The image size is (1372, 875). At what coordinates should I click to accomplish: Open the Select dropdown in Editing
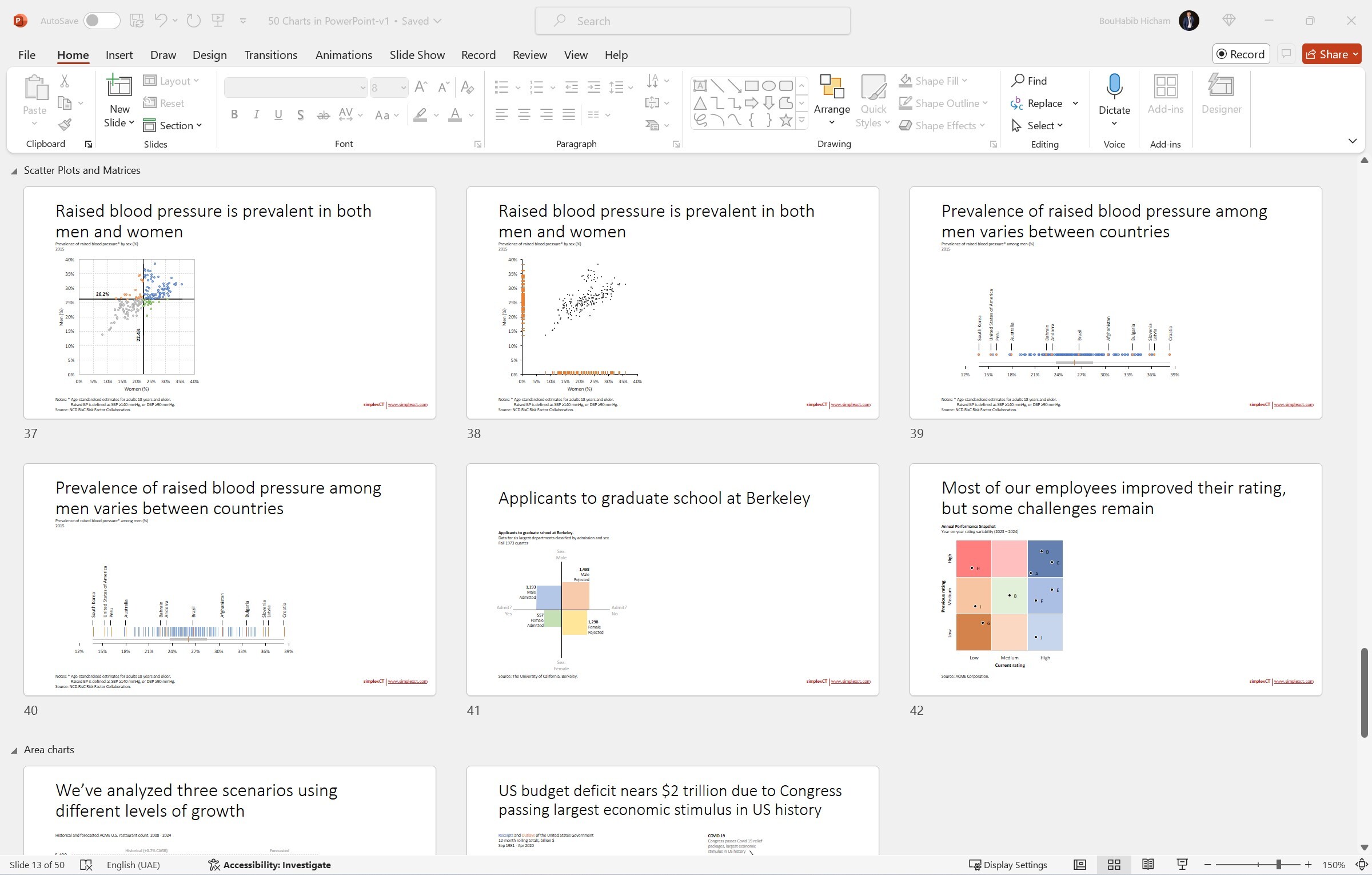tap(1038, 125)
